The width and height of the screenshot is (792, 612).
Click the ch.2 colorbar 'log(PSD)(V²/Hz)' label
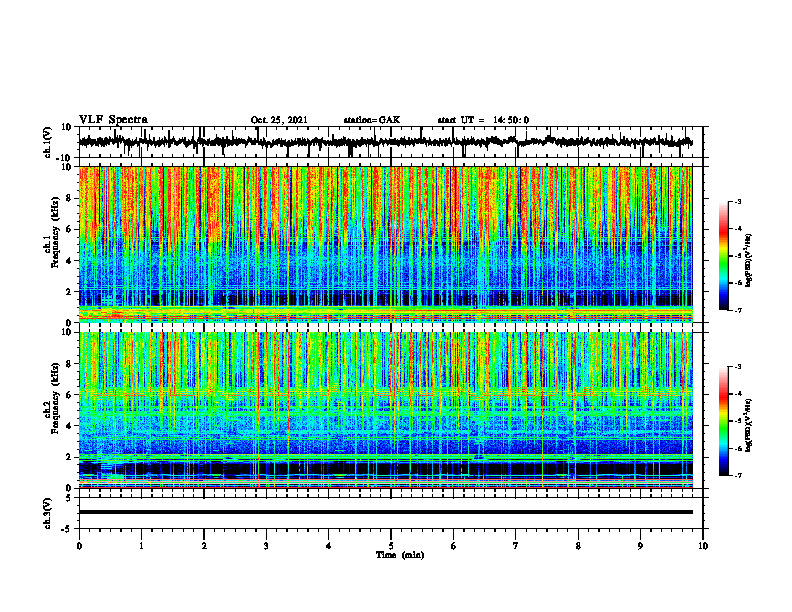(749, 423)
